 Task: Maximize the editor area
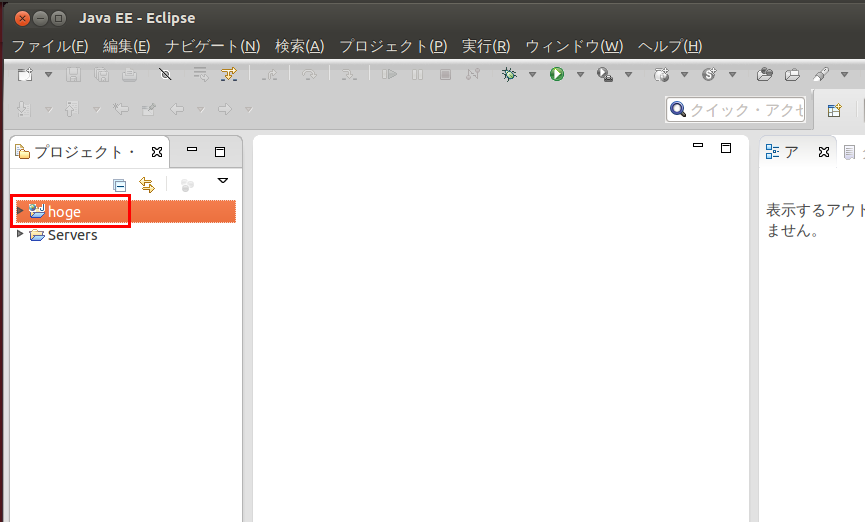click(726, 148)
